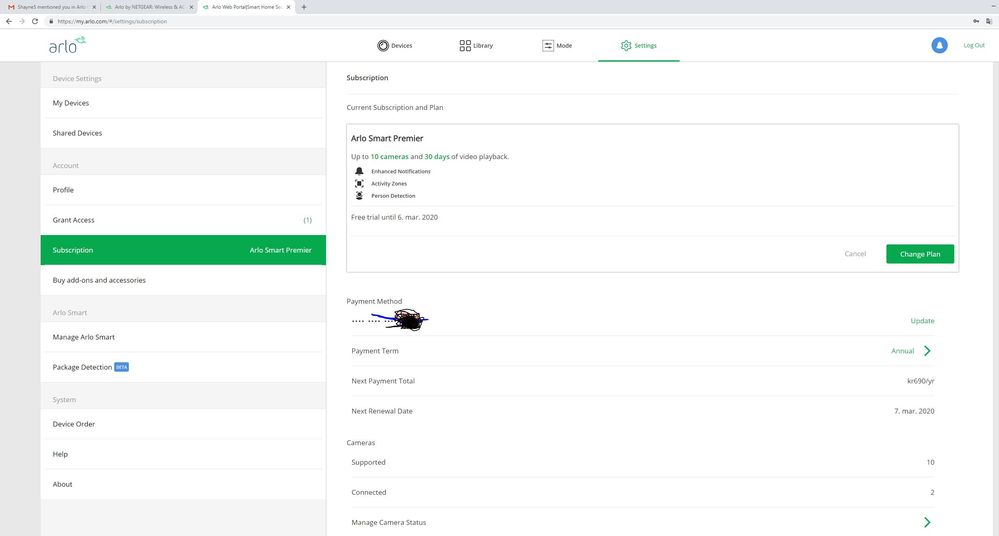Click the Annual payment term value
999x536 pixels.
[902, 351]
